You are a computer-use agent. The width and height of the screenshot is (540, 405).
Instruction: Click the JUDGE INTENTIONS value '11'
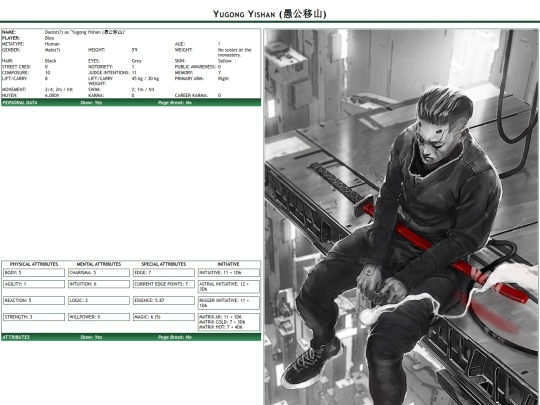point(134,73)
